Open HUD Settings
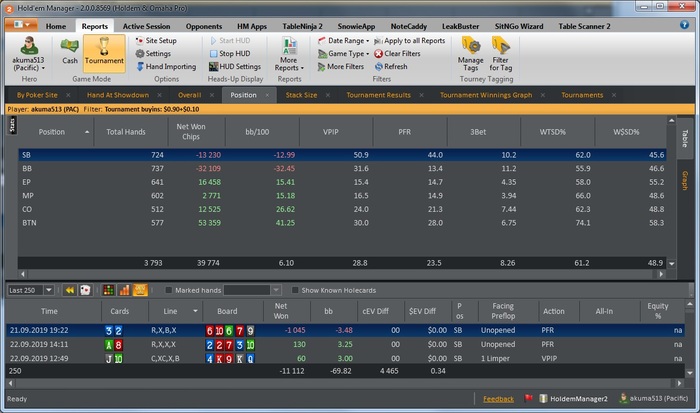 point(235,67)
